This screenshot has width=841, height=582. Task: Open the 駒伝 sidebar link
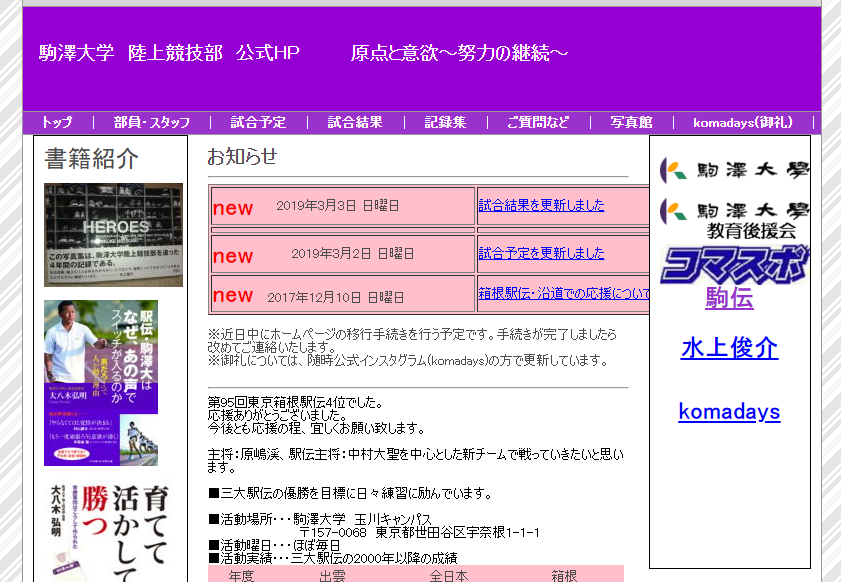tap(729, 298)
